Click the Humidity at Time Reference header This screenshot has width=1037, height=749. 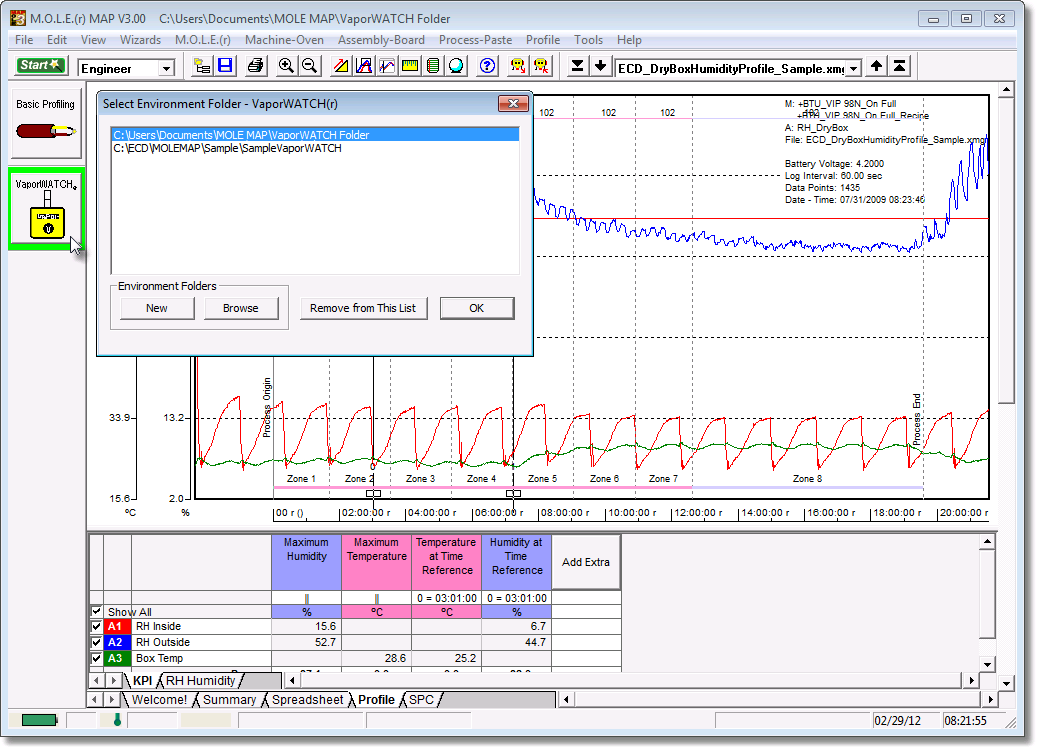(x=517, y=562)
